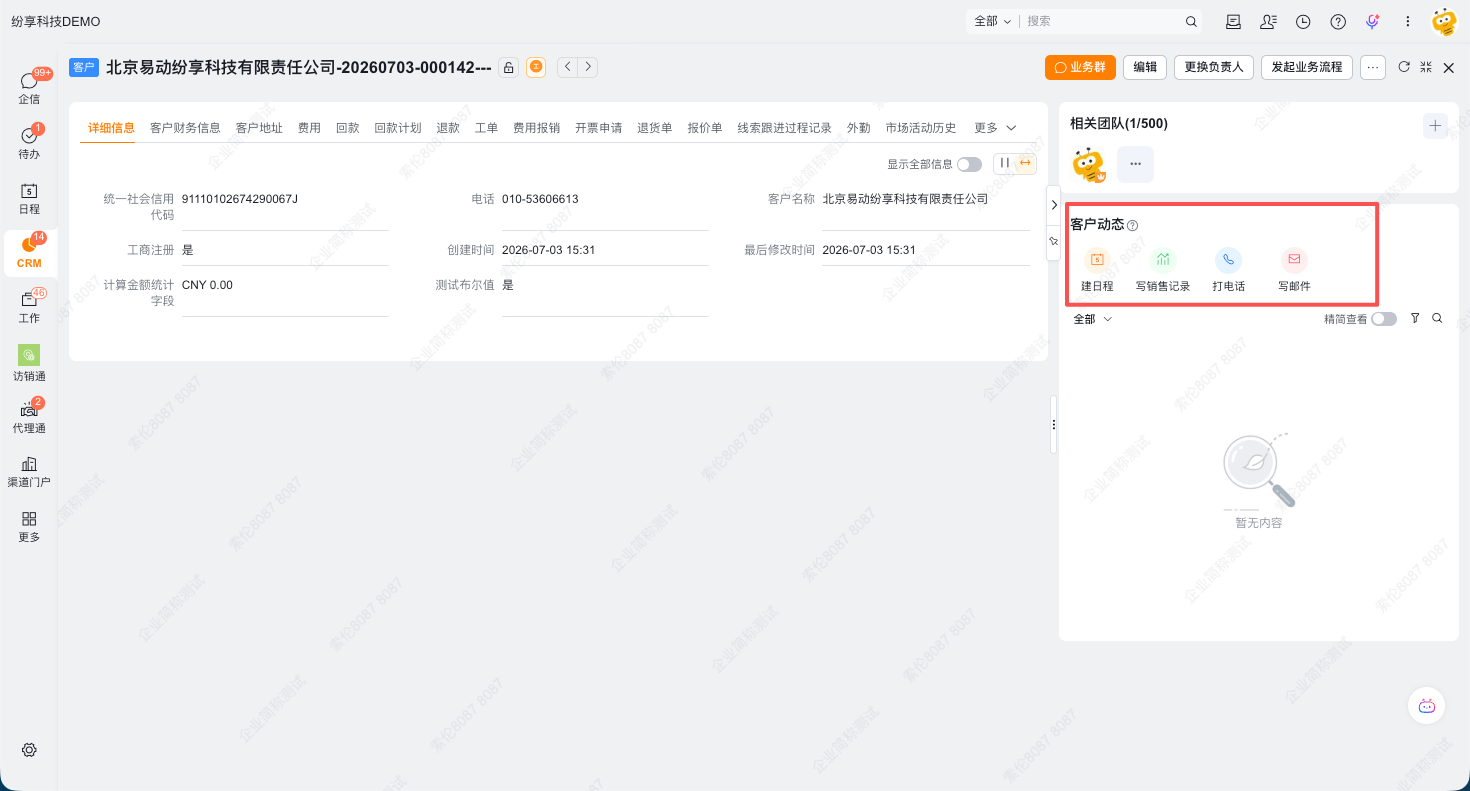Click 写销售记录 sales record icon
Screen dimensions: 1470x791
[x=1163, y=260]
